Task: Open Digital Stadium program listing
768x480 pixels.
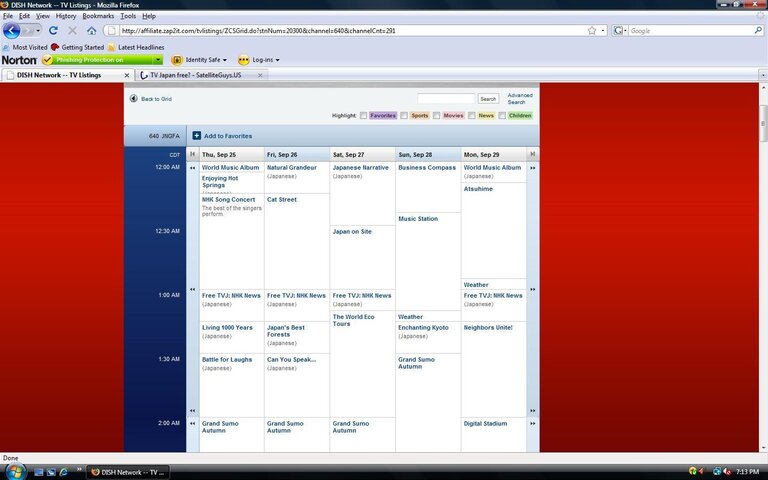Action: pos(485,423)
